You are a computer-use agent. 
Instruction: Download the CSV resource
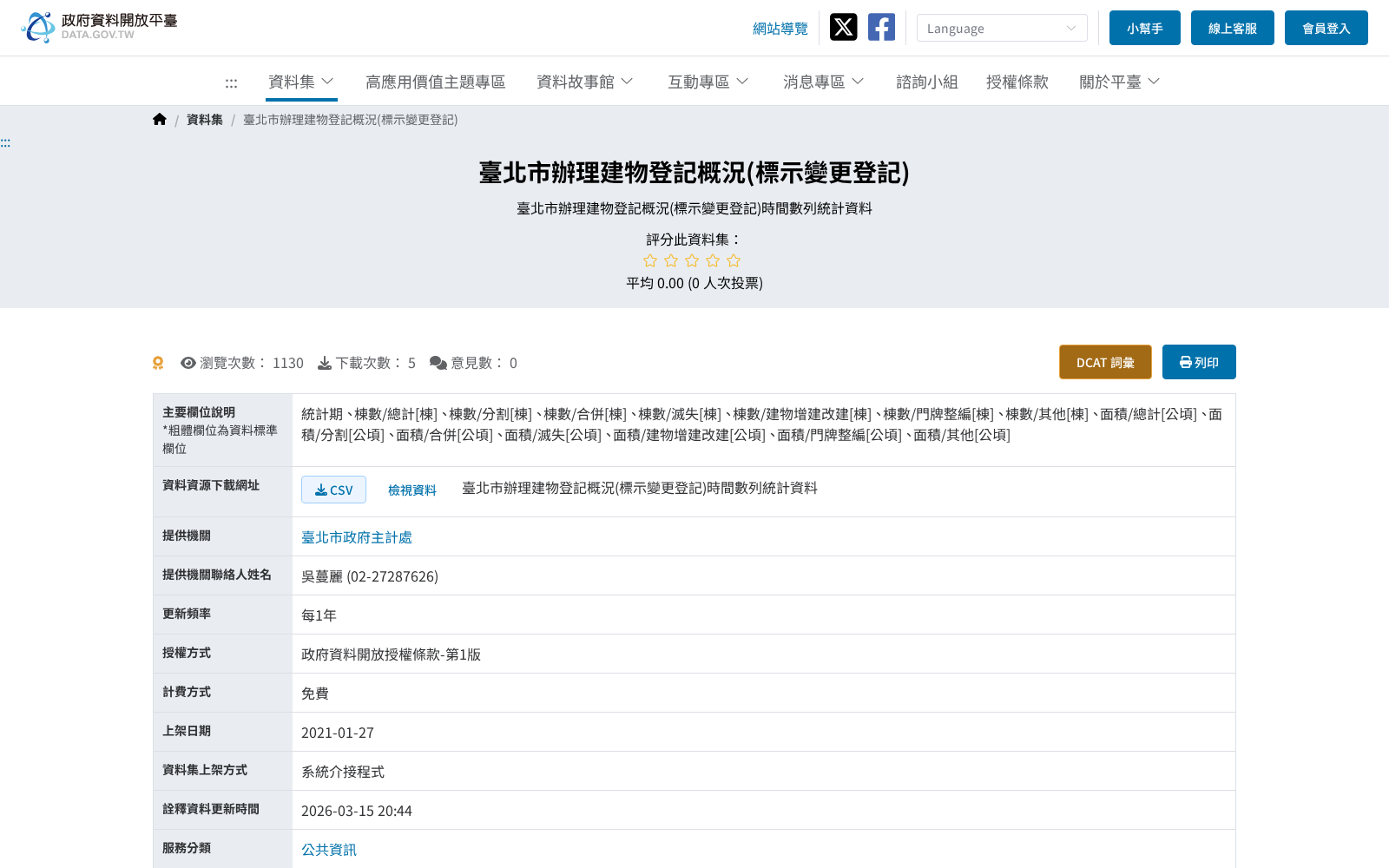(333, 490)
